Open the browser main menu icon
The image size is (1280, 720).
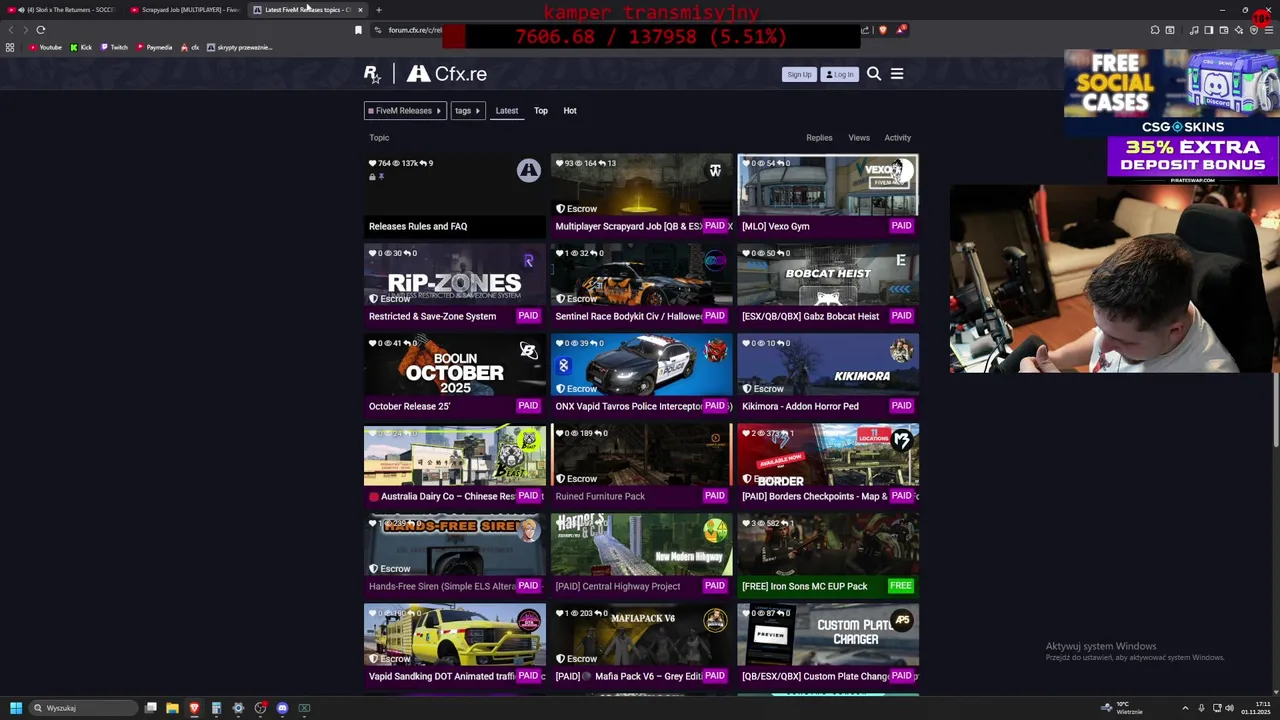(1269, 30)
